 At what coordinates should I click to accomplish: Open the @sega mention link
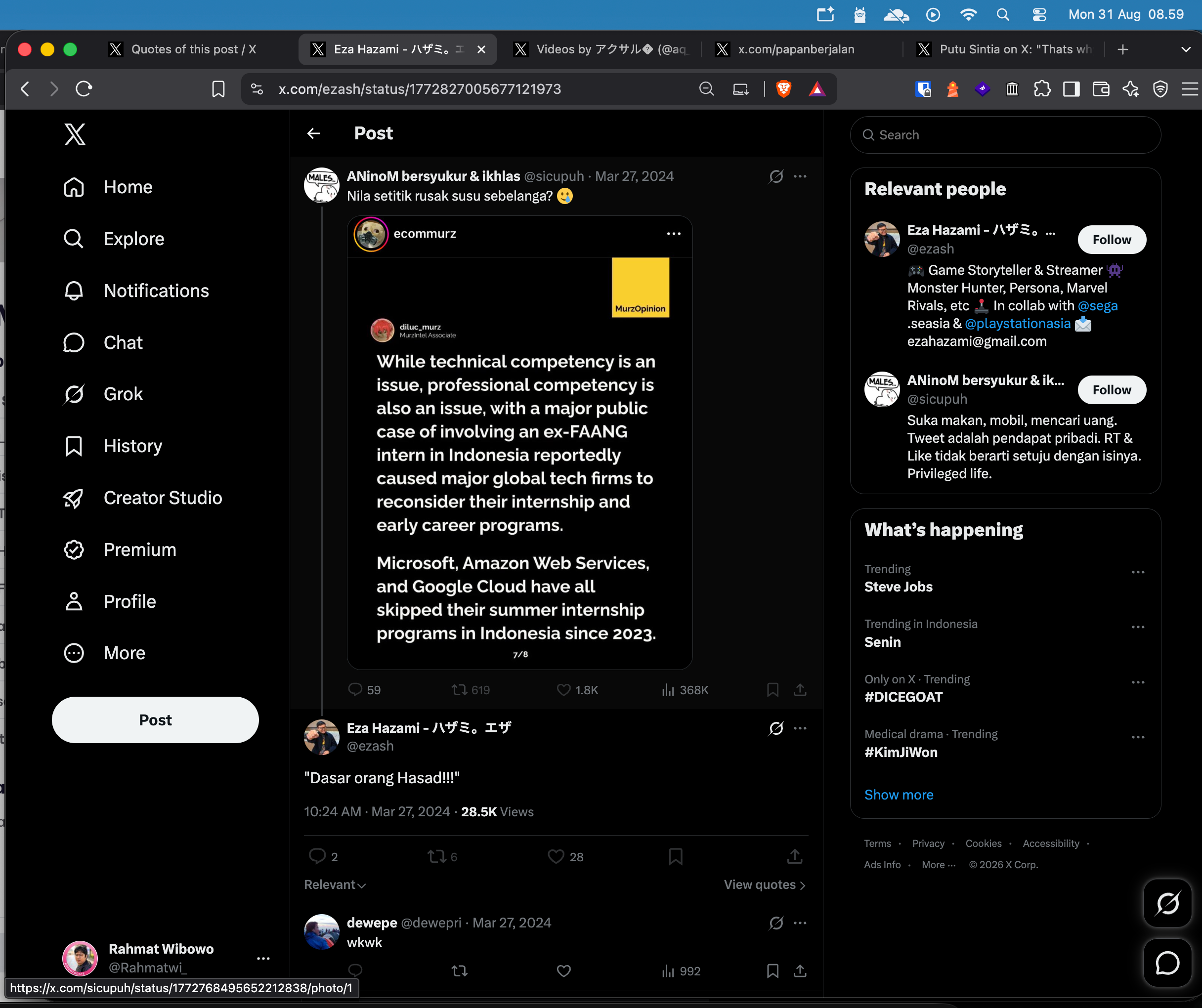point(1097,306)
